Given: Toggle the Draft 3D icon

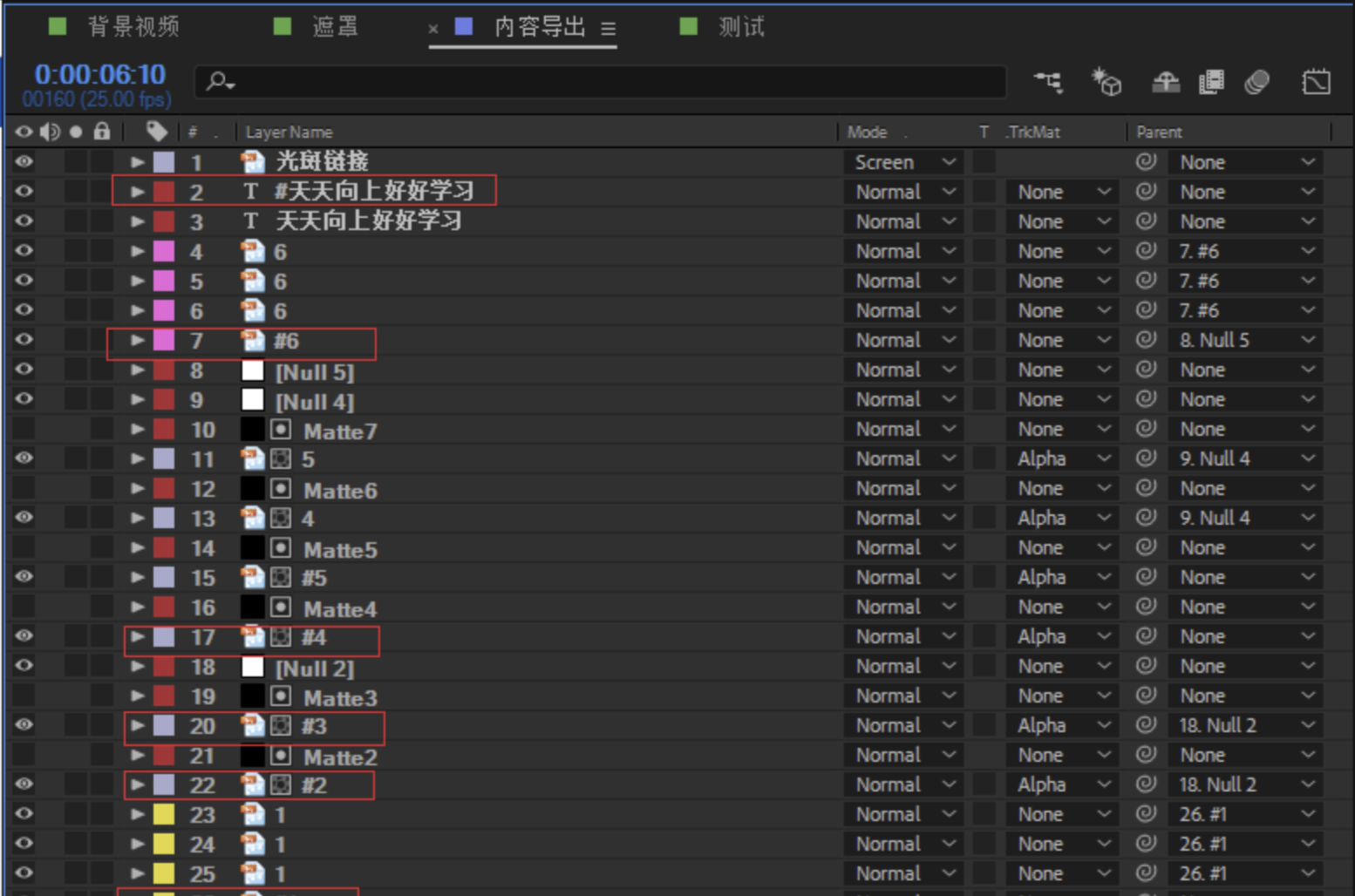Looking at the screenshot, I should [1106, 82].
